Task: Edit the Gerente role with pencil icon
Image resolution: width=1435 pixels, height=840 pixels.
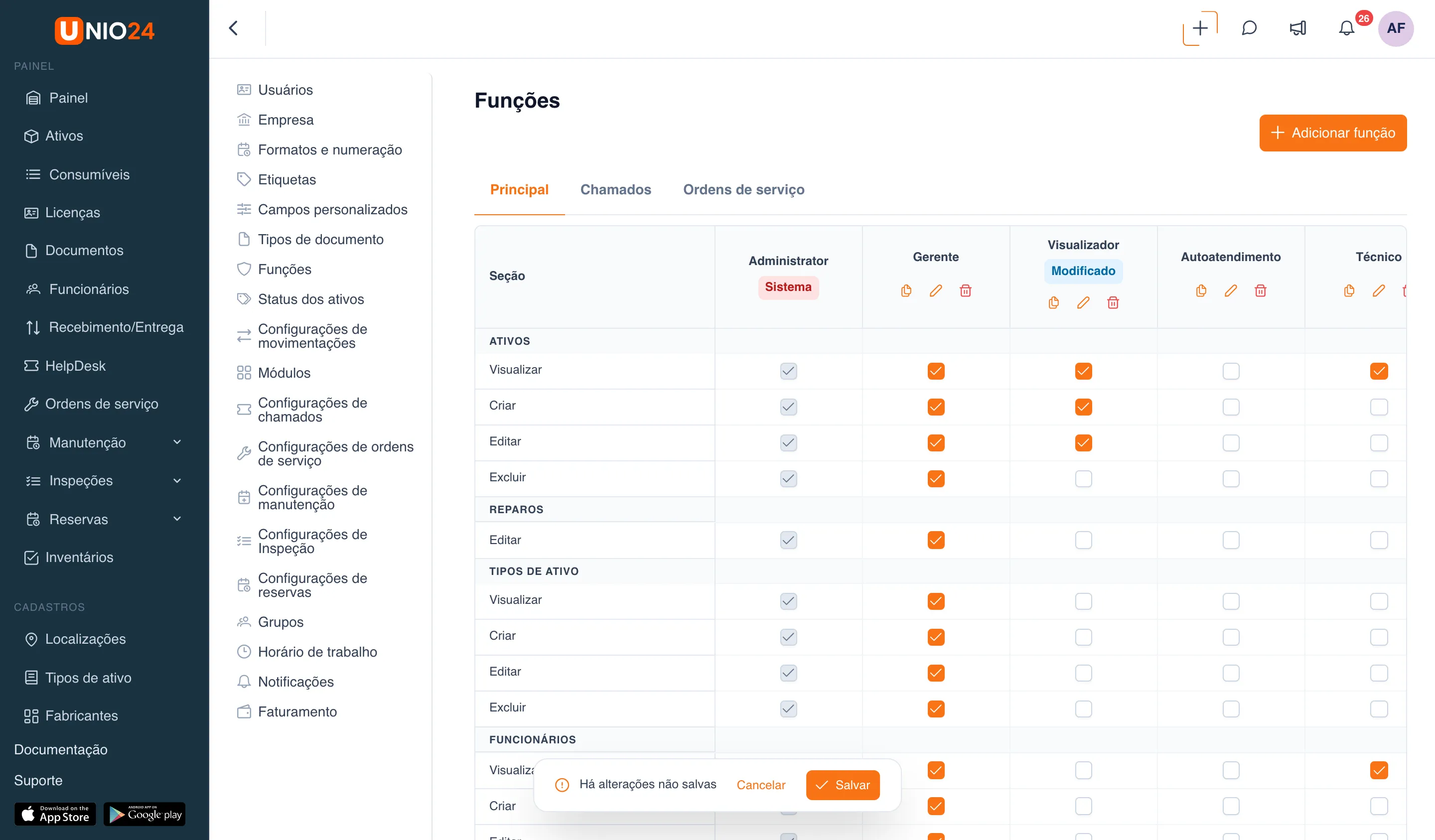Action: (936, 290)
